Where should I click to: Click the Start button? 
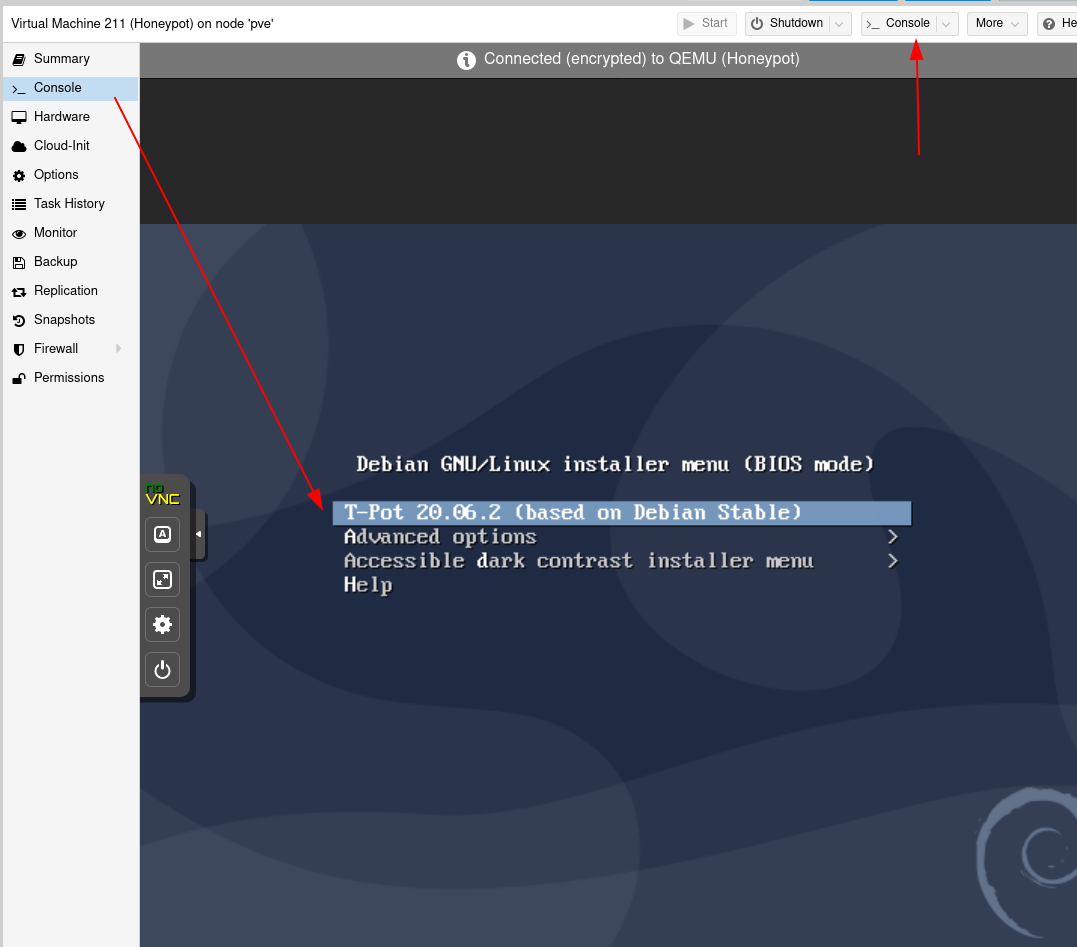click(x=706, y=23)
